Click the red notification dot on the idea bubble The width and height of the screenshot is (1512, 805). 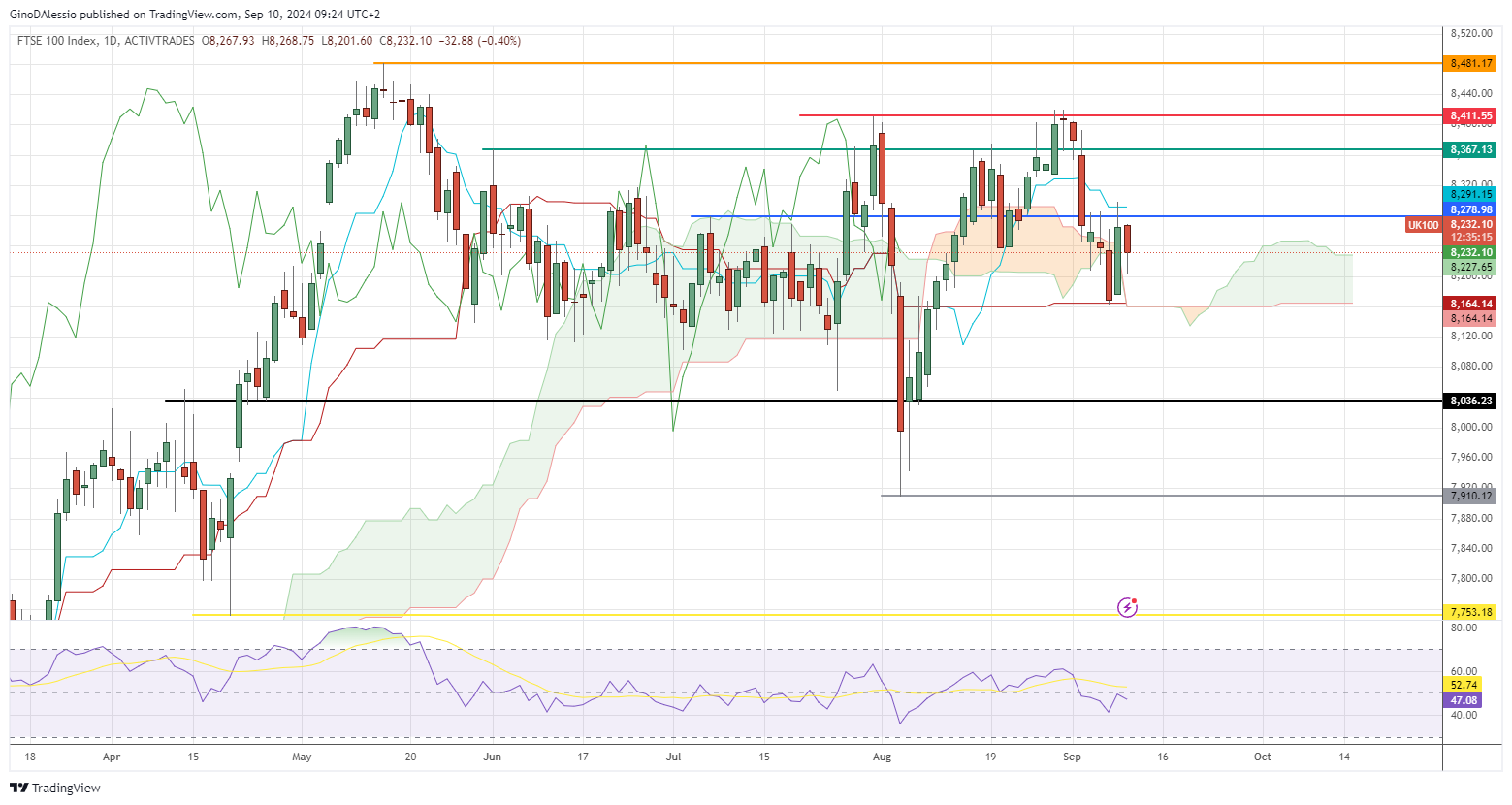[x=1134, y=599]
